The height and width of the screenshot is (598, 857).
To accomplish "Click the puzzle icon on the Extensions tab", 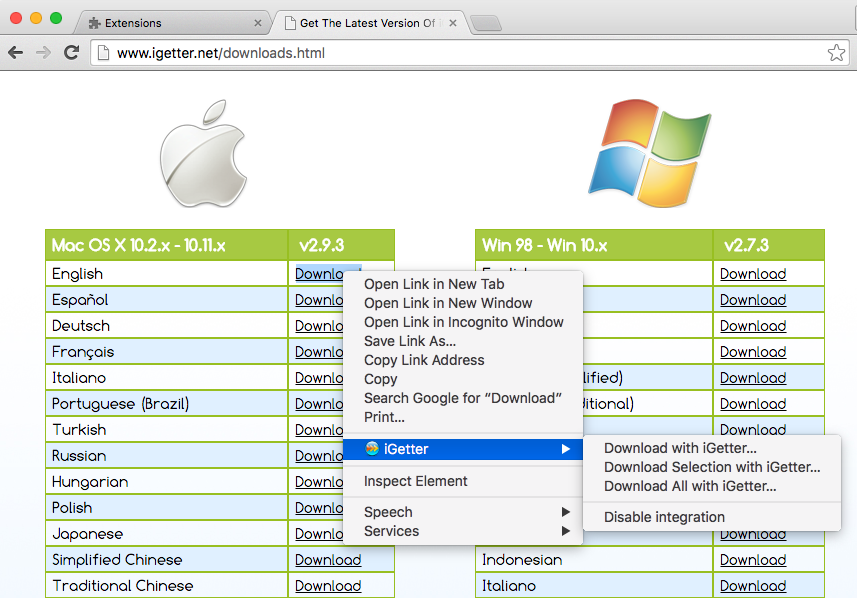I will click(95, 23).
